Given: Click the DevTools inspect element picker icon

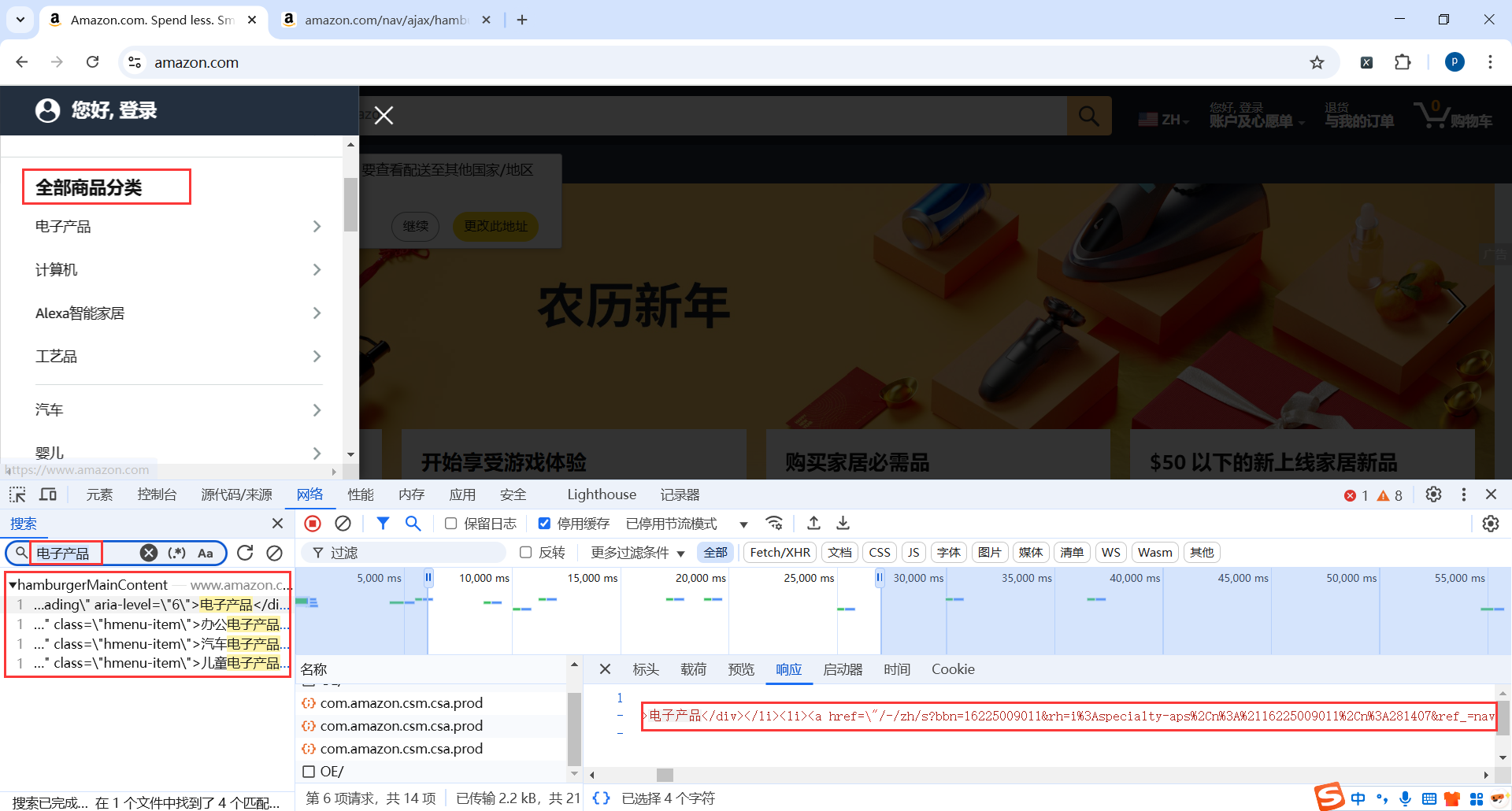Looking at the screenshot, I should [17, 494].
